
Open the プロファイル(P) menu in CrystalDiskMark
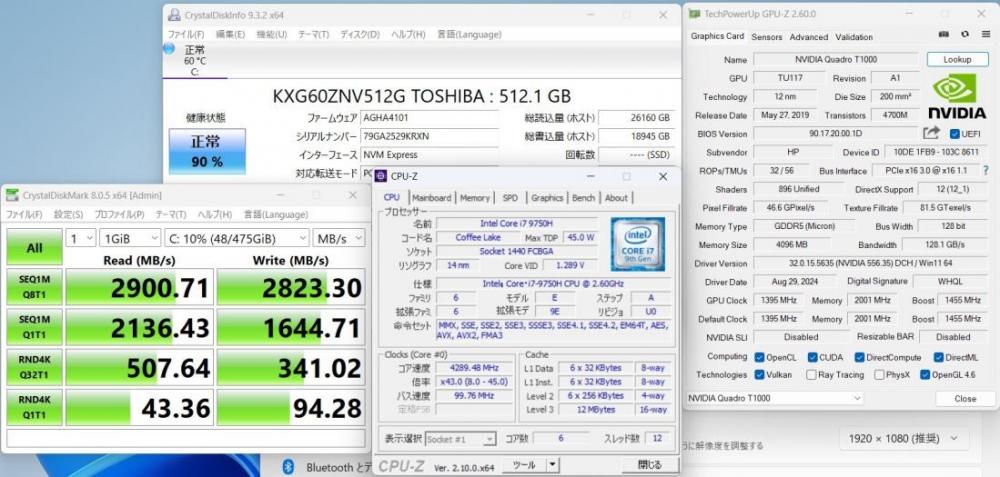tap(119, 214)
